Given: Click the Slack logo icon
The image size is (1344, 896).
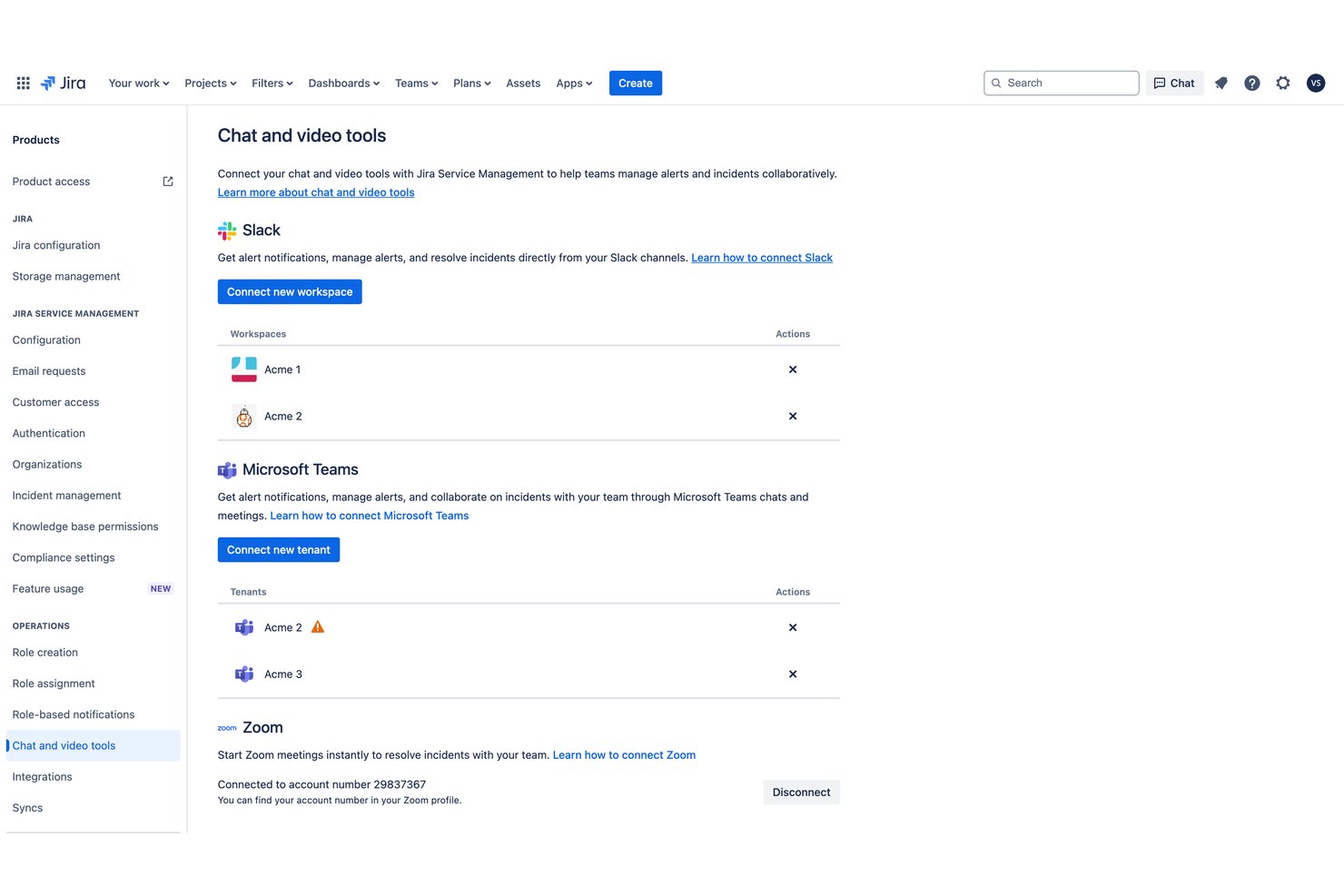Looking at the screenshot, I should 227,231.
